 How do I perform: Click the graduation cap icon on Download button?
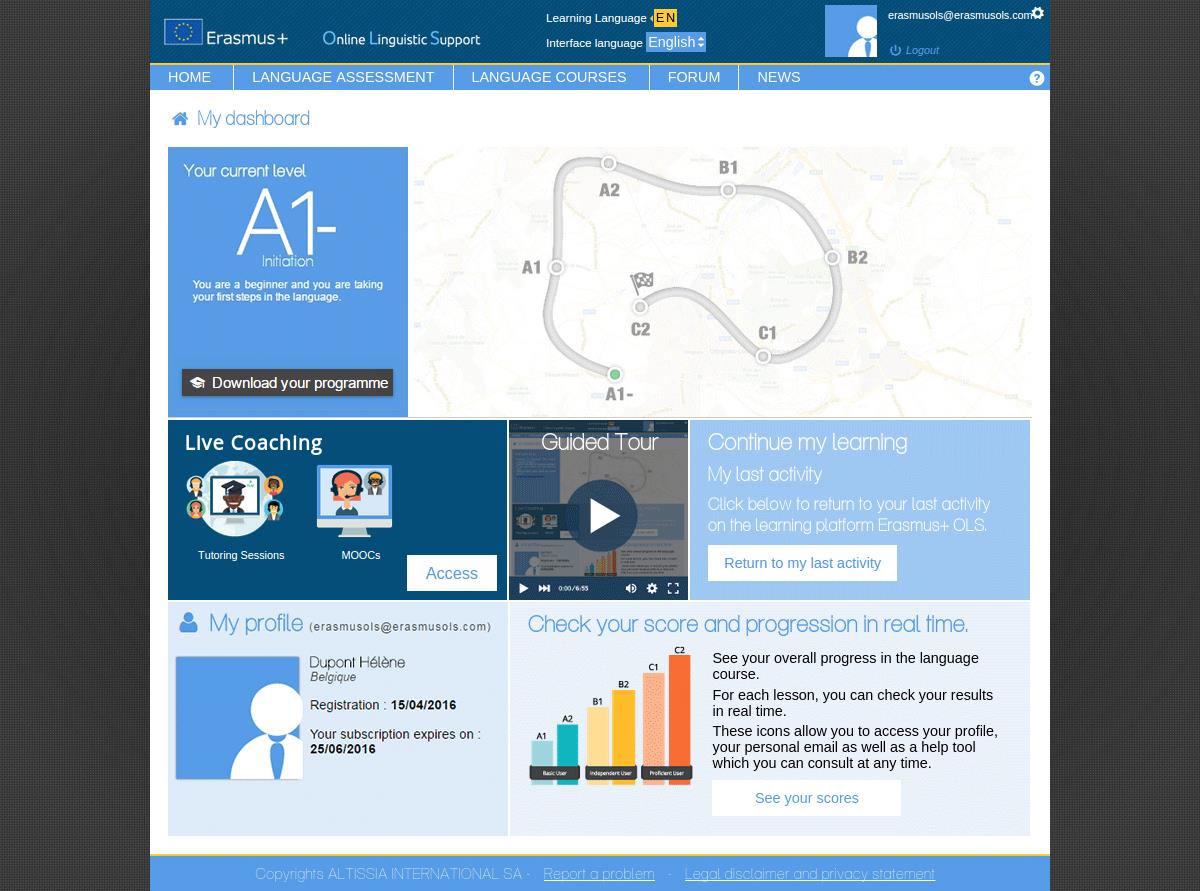(x=197, y=383)
